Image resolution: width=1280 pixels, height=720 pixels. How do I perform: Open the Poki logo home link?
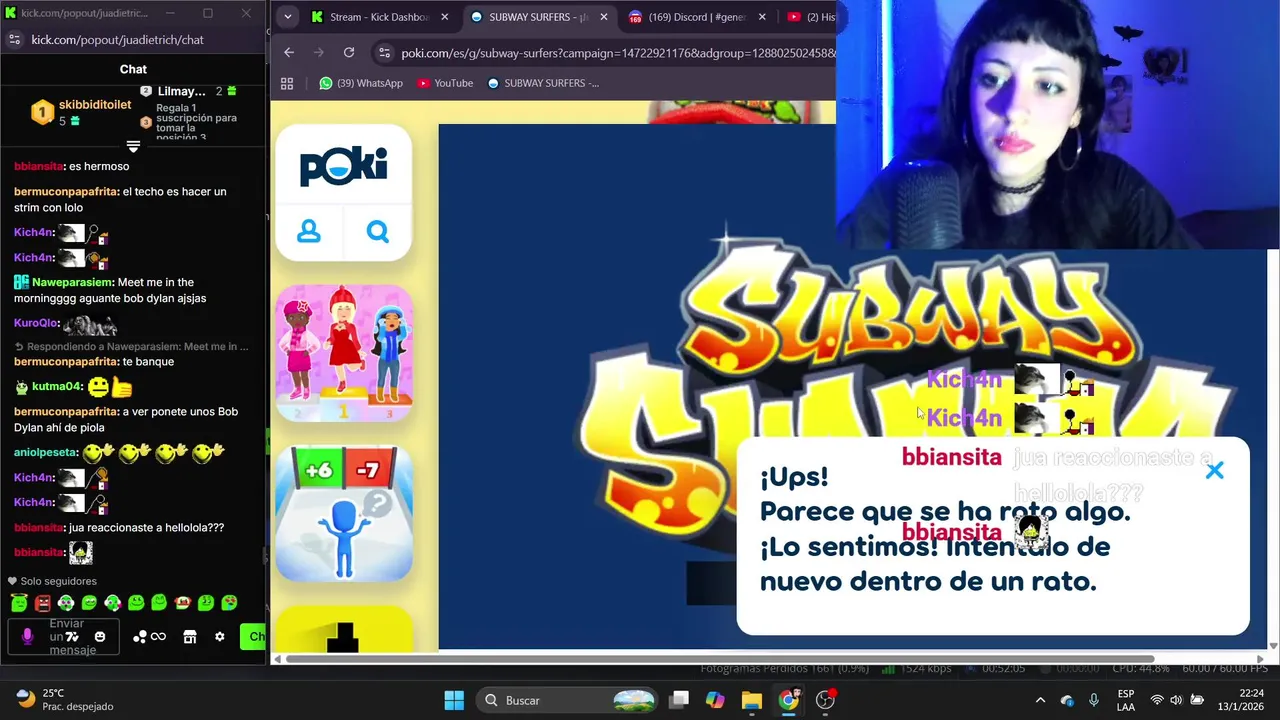(x=343, y=165)
